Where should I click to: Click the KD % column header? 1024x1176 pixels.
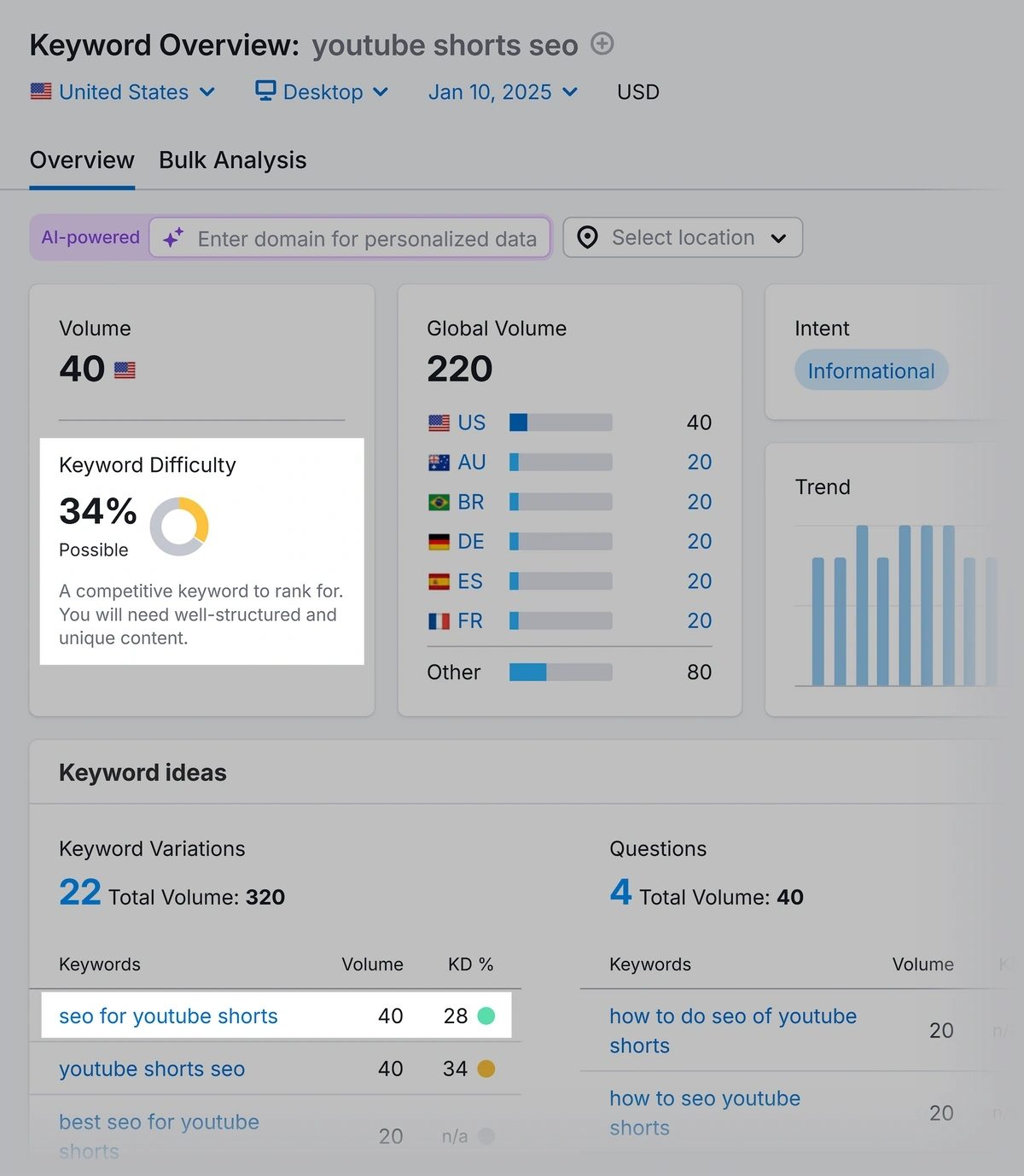(471, 964)
